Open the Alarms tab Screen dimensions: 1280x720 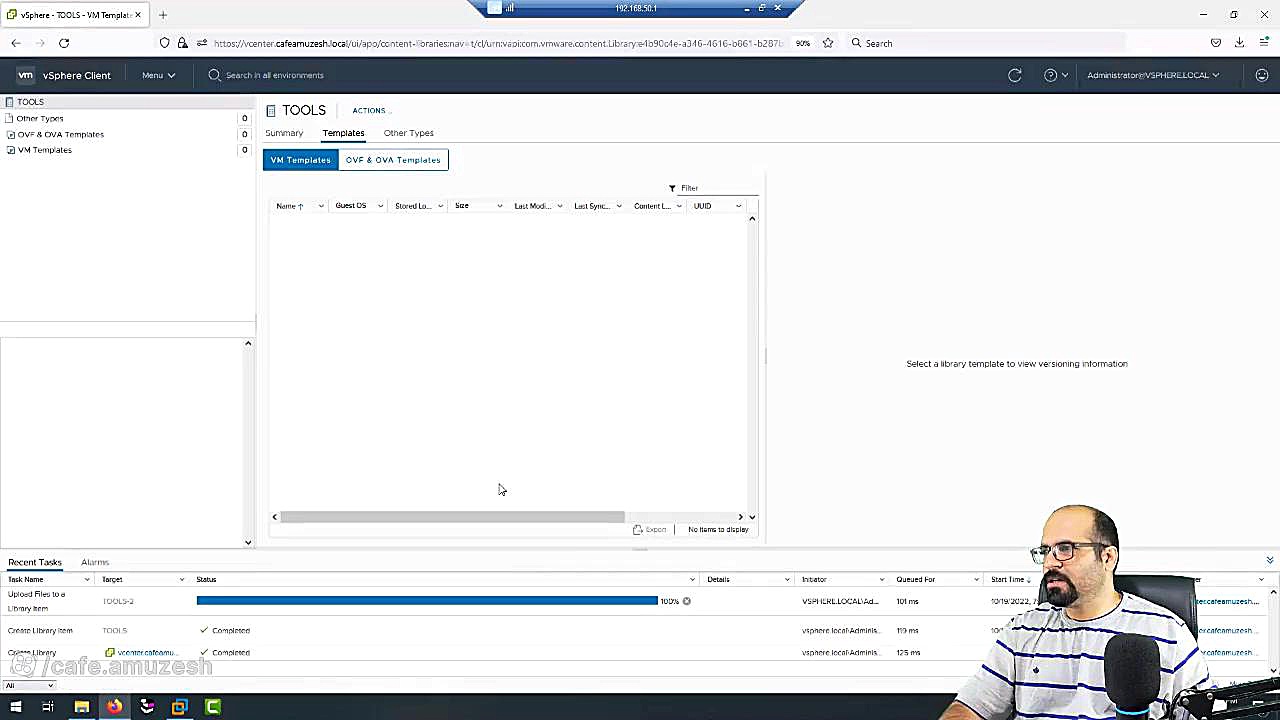tap(95, 562)
